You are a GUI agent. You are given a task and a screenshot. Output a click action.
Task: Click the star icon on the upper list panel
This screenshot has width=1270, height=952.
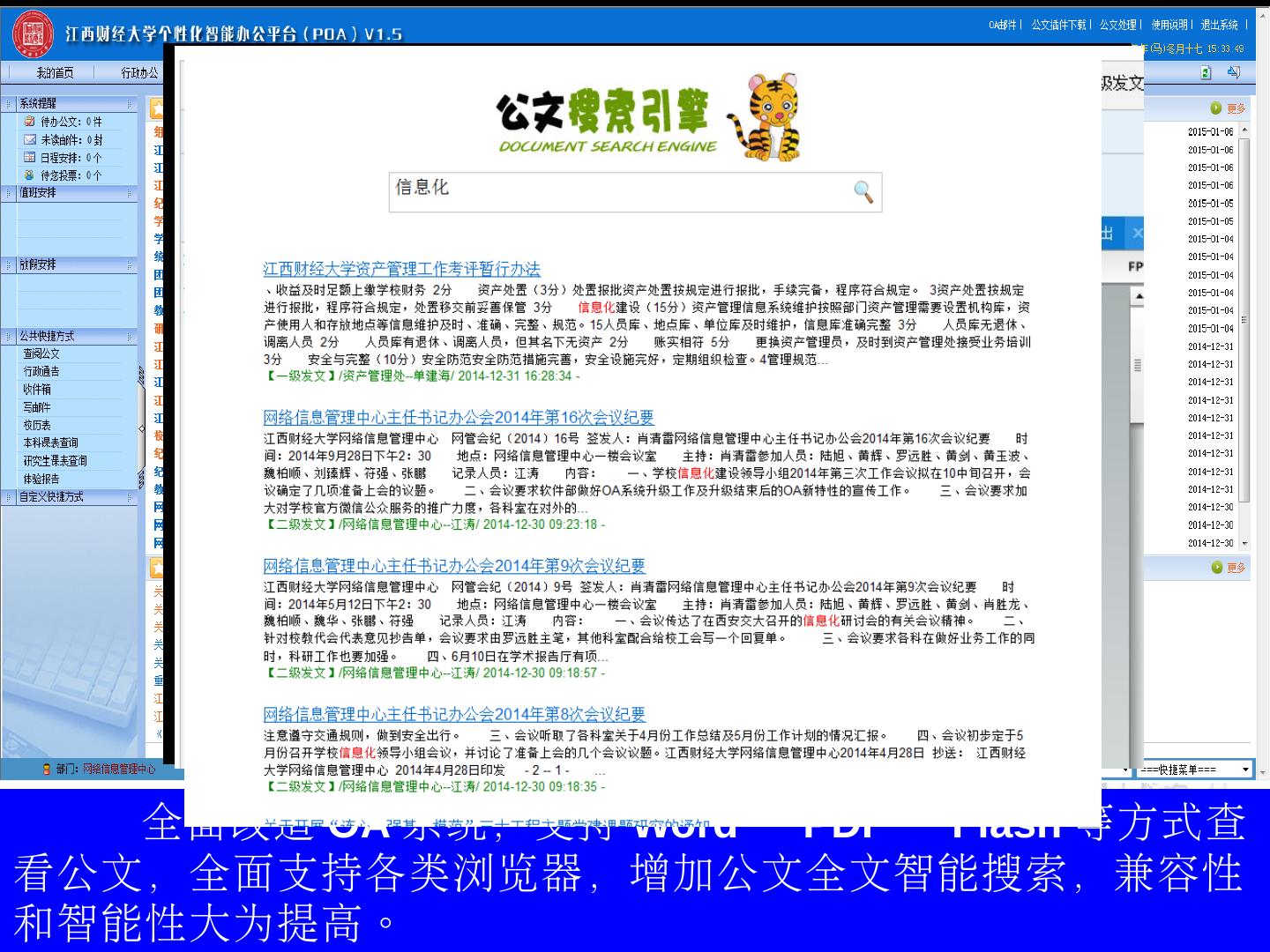(156, 108)
